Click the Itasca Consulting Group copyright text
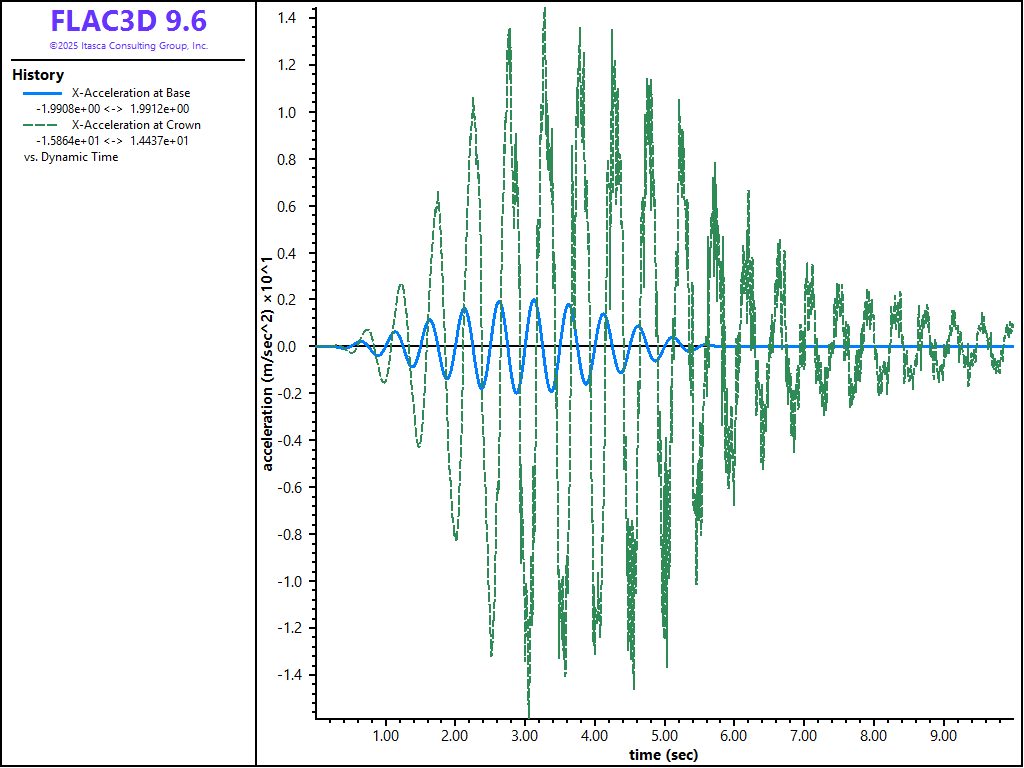This screenshot has width=1024, height=768. pos(128,46)
